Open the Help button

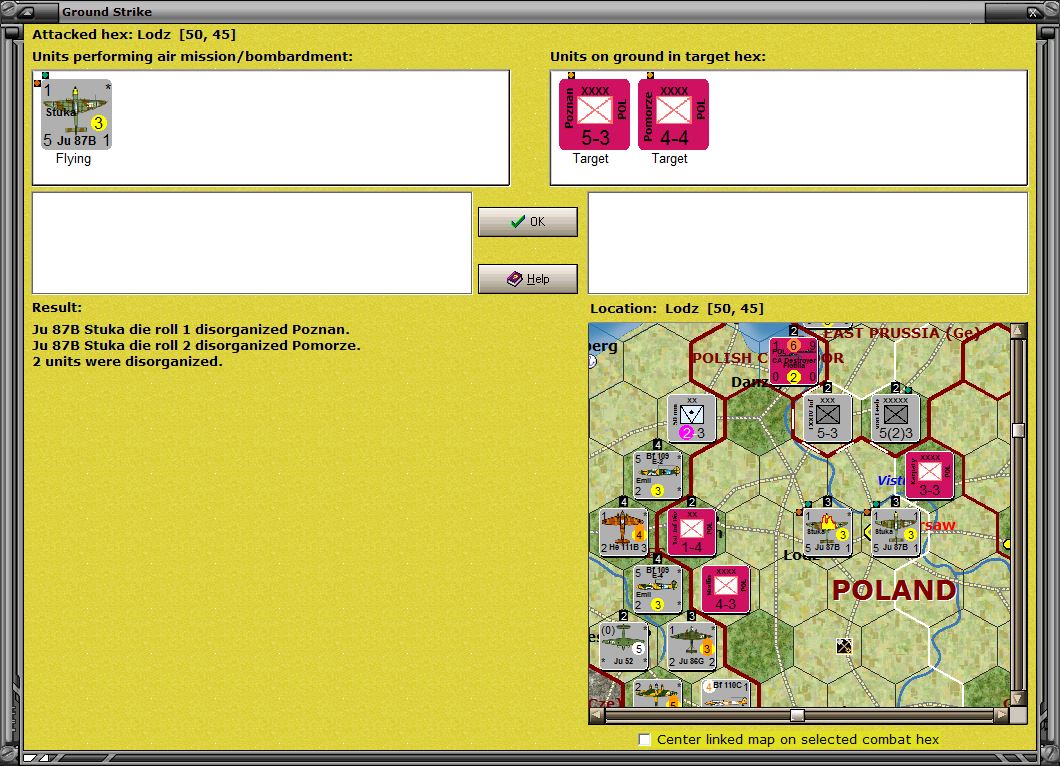click(528, 279)
